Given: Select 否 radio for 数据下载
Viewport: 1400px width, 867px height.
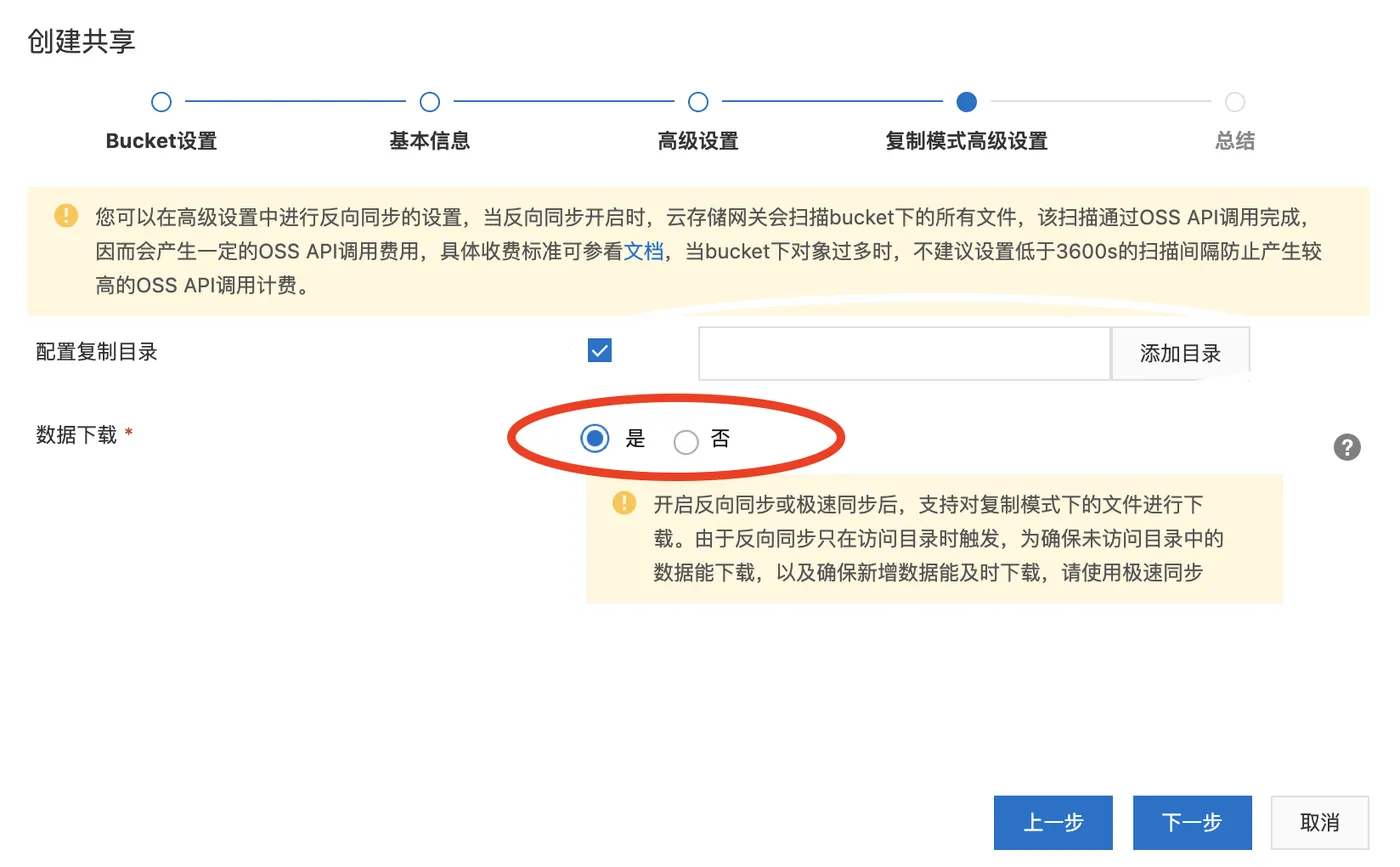Looking at the screenshot, I should (686, 441).
